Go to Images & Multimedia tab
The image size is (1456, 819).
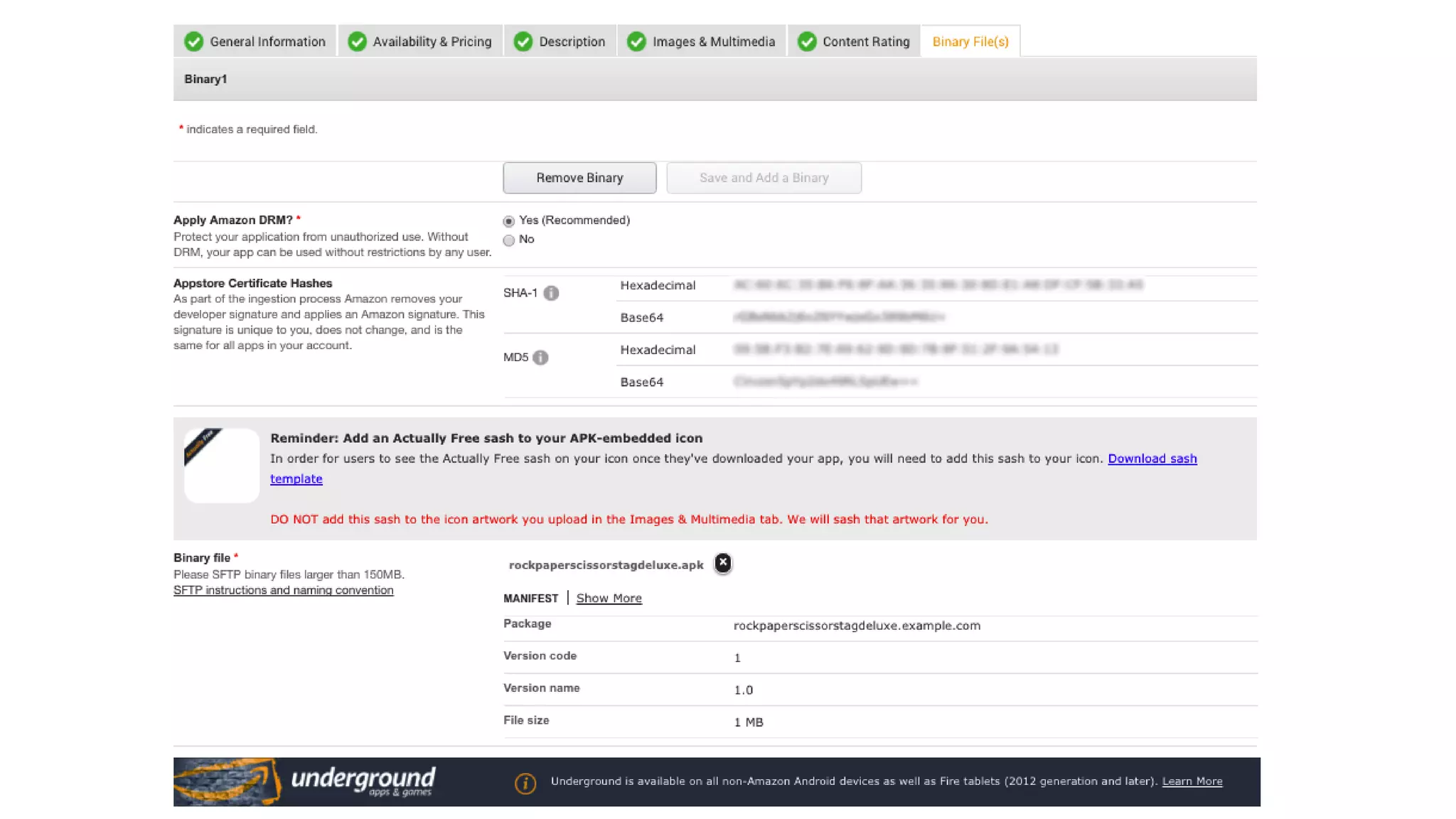pos(713,42)
